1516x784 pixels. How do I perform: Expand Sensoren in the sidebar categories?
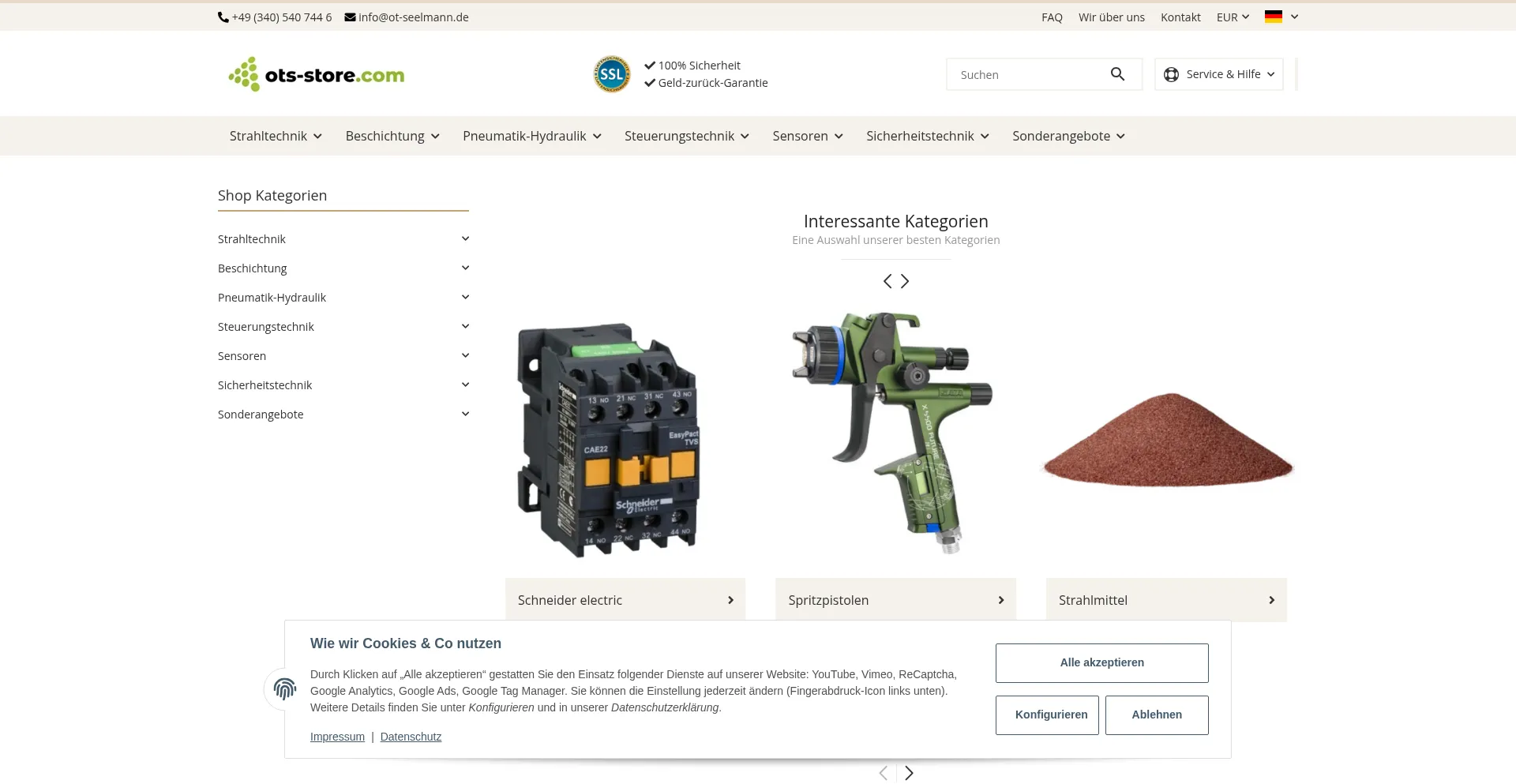tap(465, 355)
